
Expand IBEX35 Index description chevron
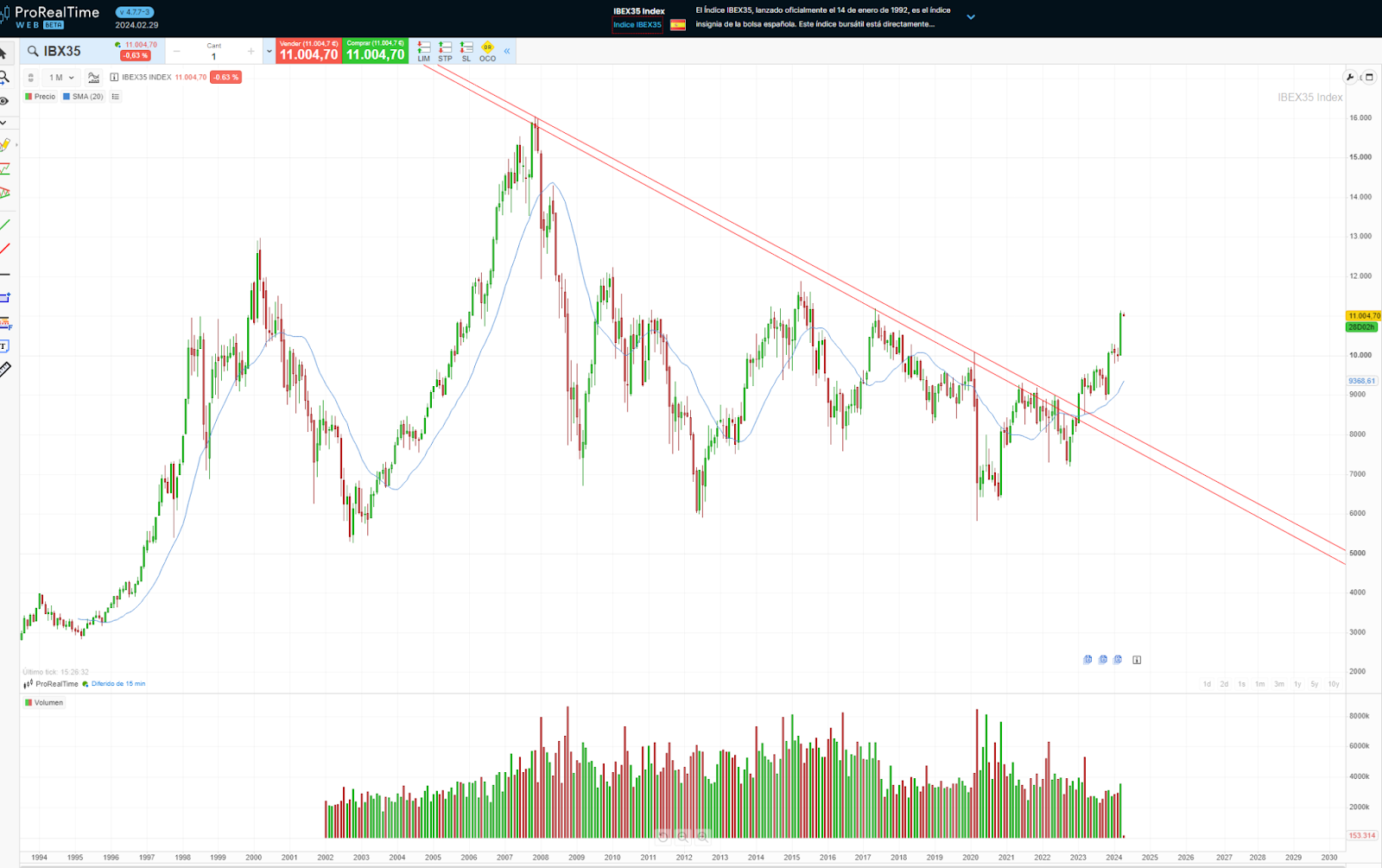point(971,17)
